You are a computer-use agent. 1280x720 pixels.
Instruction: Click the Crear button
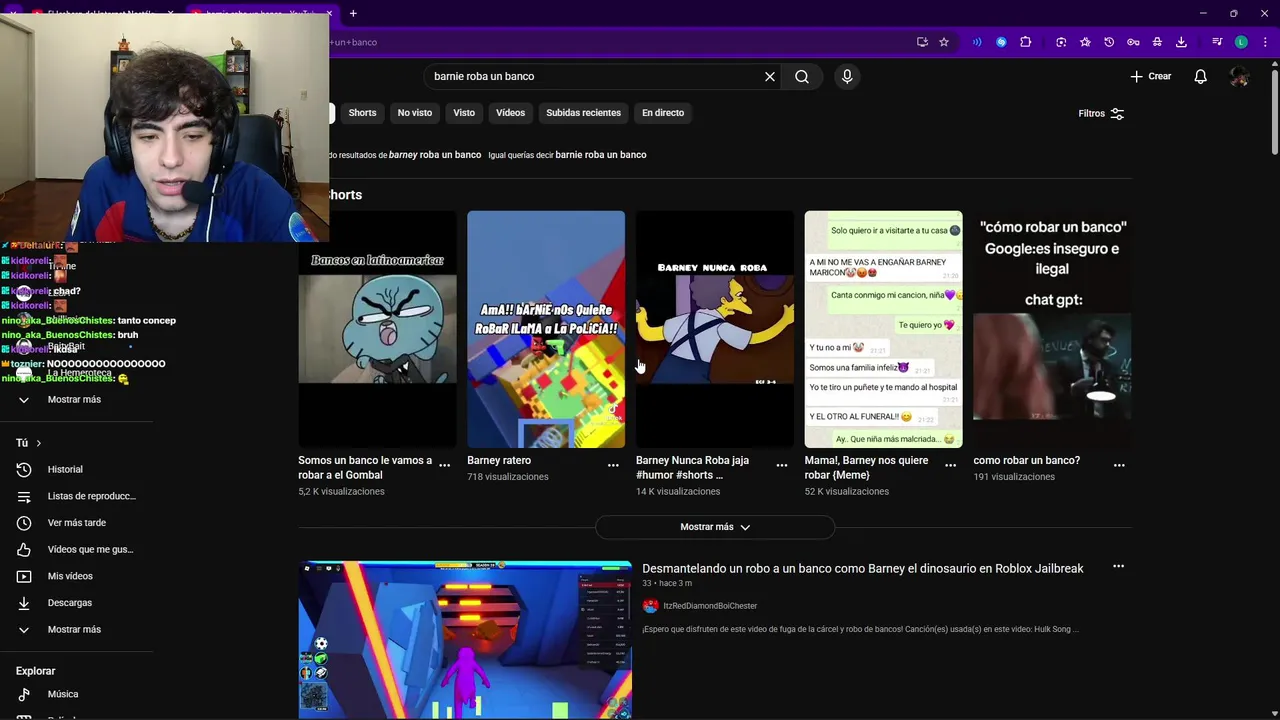click(1150, 76)
